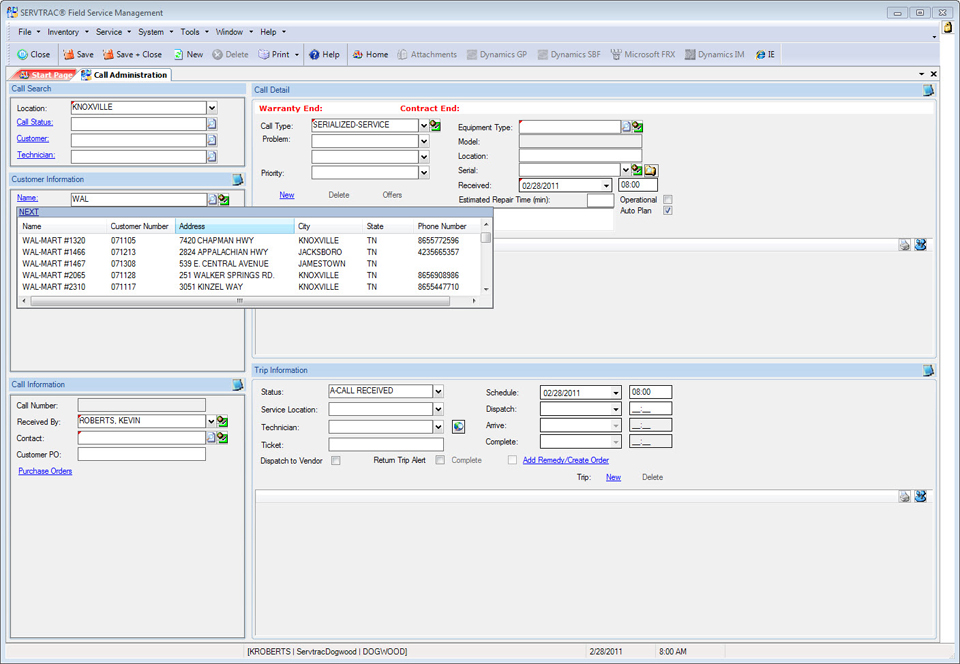Open the Service Location dropdown

(438, 409)
